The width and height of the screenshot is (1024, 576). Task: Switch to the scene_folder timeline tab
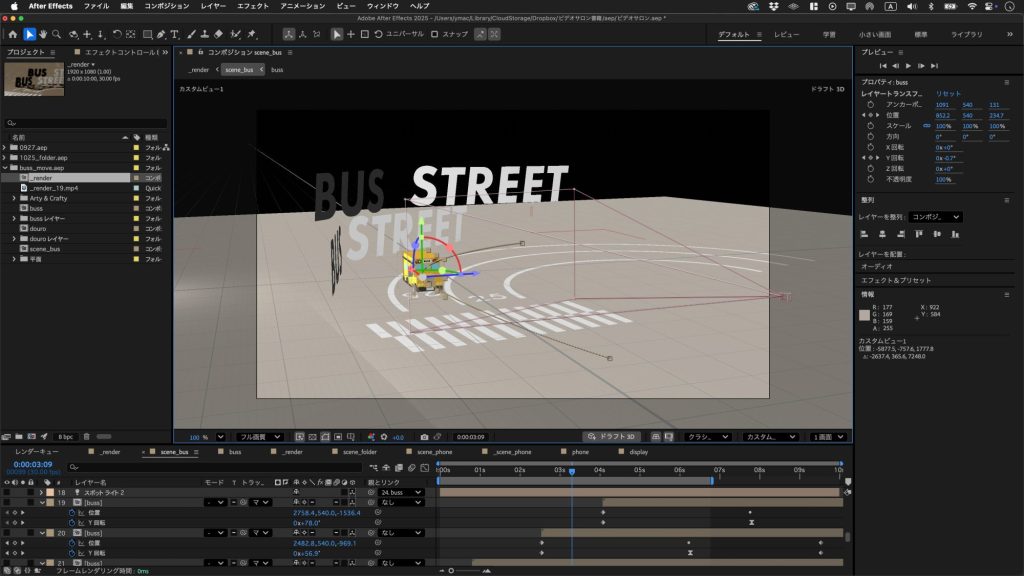(360, 452)
